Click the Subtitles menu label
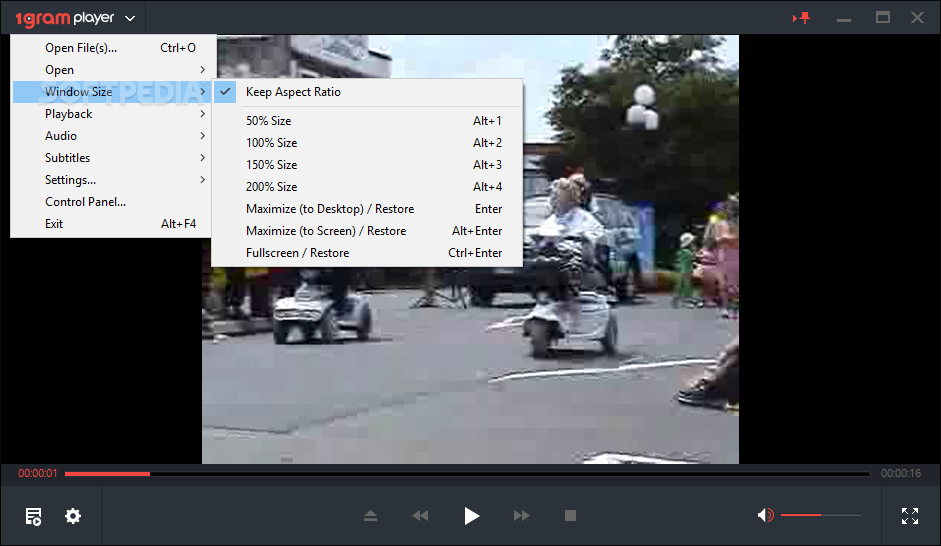941x546 pixels. [x=67, y=157]
